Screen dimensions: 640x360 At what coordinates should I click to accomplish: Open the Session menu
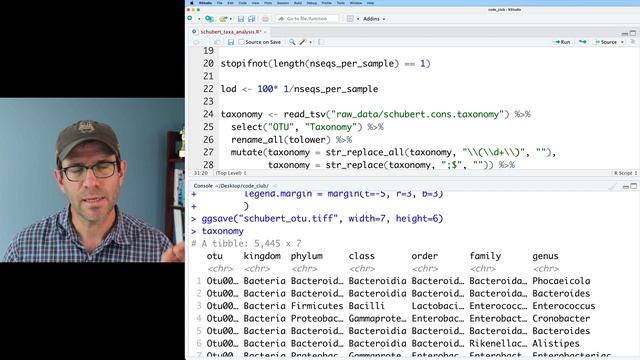coord(283,3)
